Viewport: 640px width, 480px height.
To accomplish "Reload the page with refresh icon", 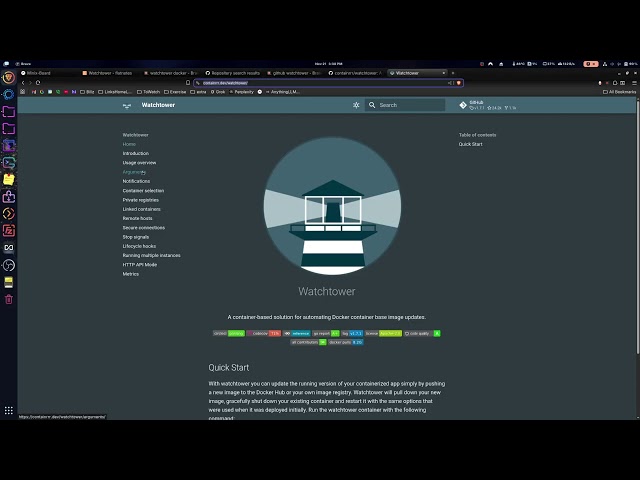I will [x=38, y=83].
